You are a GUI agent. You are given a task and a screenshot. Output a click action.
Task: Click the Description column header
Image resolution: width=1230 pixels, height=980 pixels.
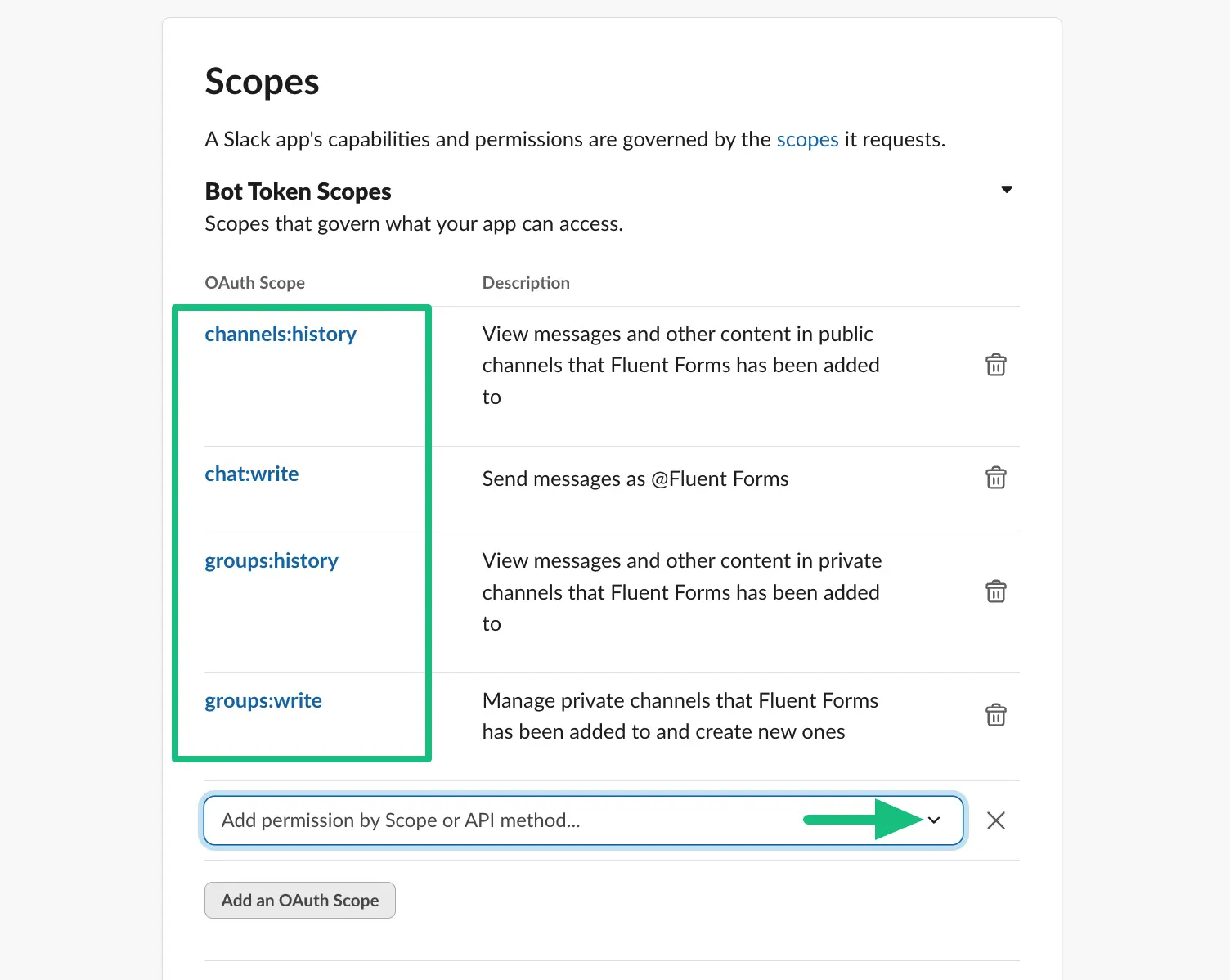click(x=526, y=282)
